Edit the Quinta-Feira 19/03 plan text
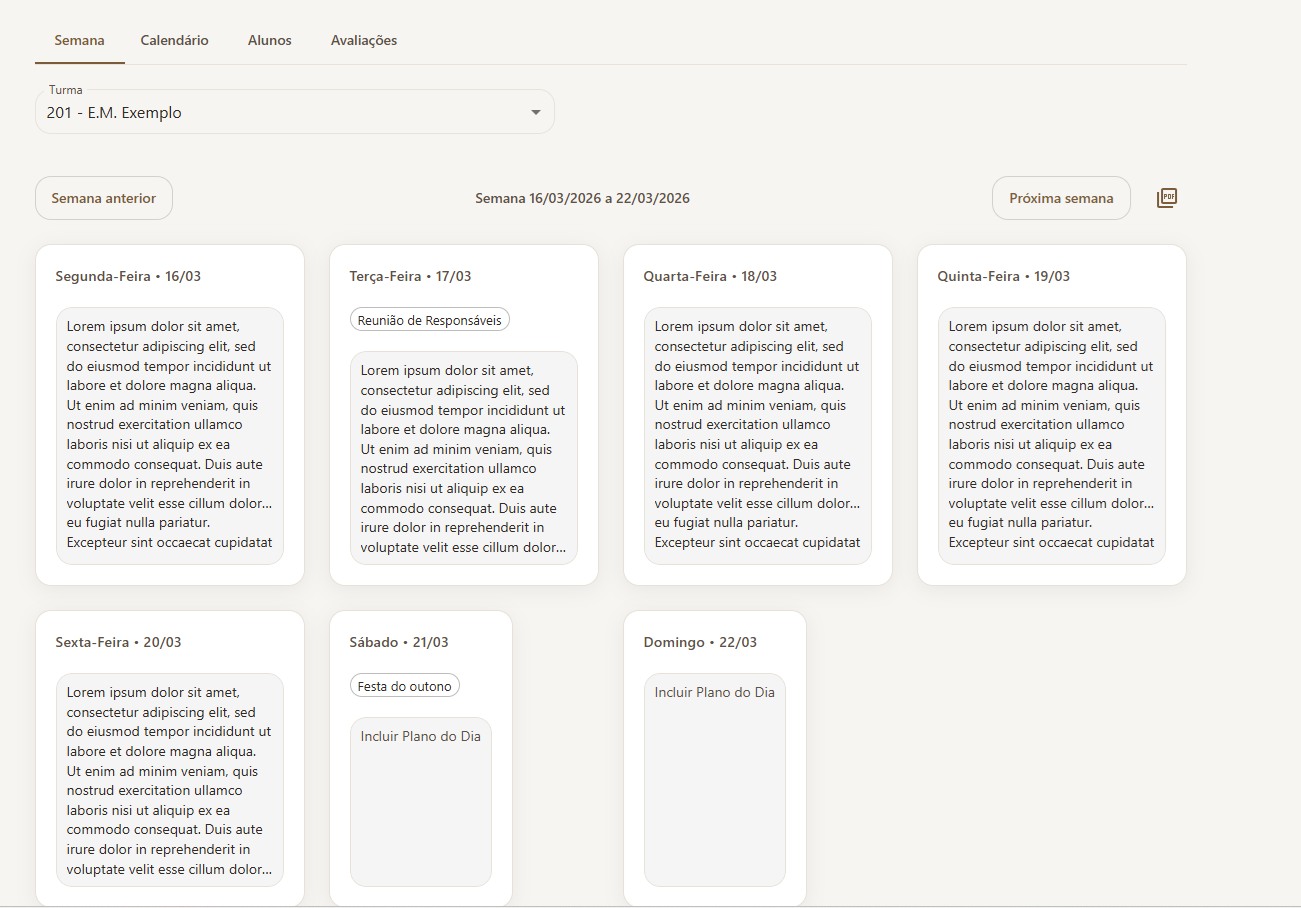 point(1051,435)
